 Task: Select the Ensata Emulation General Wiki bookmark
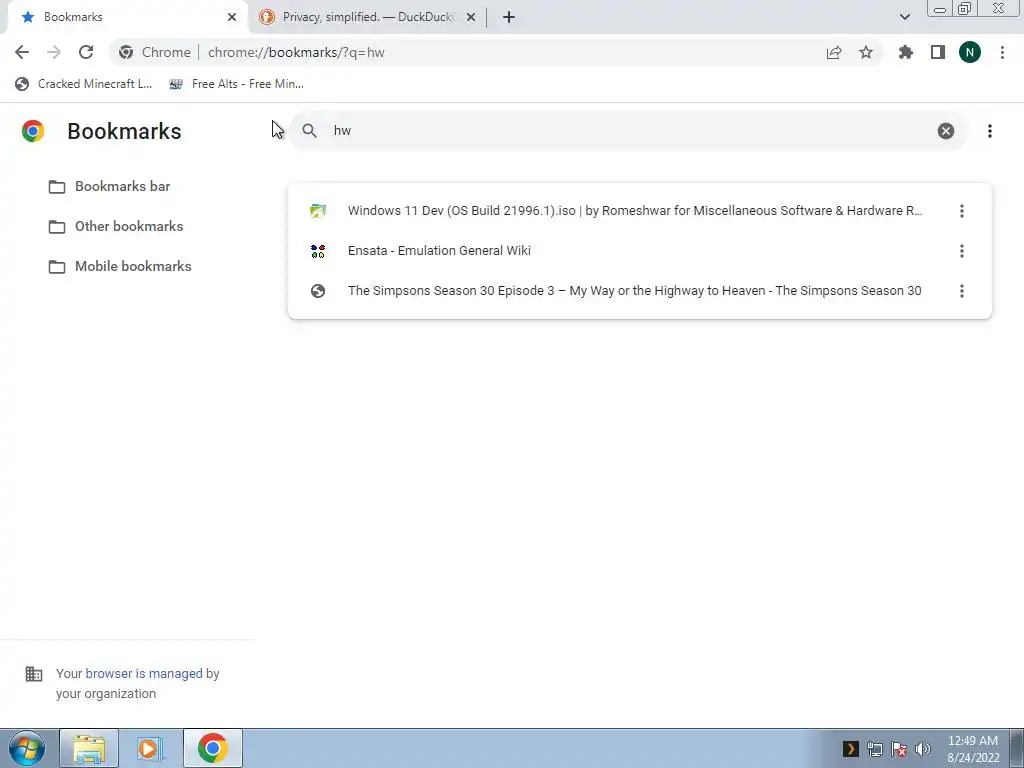click(639, 251)
